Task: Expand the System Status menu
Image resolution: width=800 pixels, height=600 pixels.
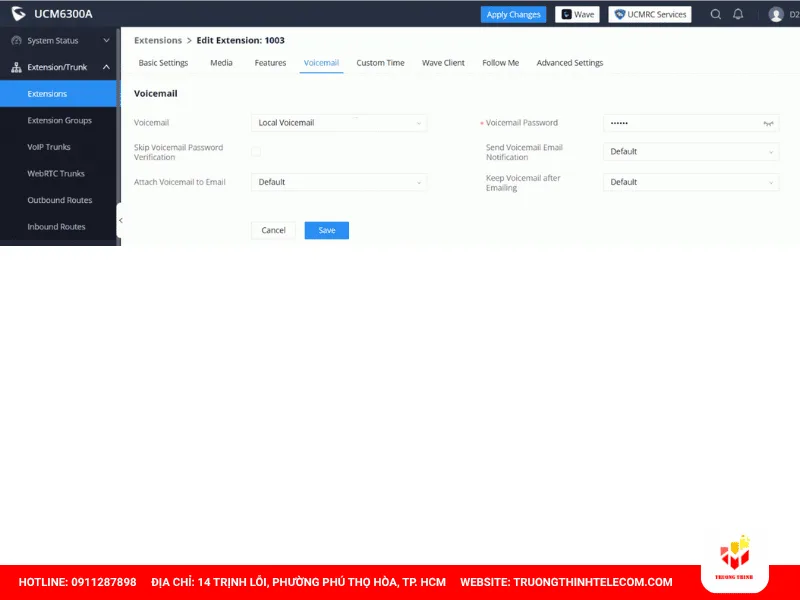Action: [x=60, y=40]
